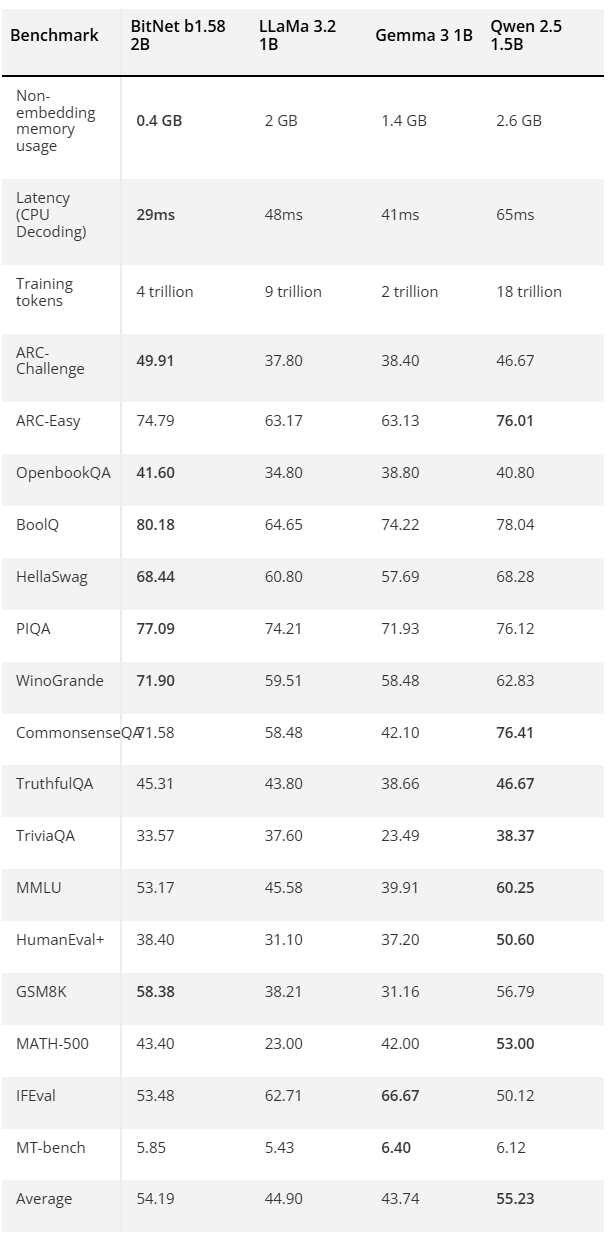This screenshot has width=614, height=1248.
Task: Select the WinoGrande benchmark label
Action: pyautogui.click(x=60, y=681)
